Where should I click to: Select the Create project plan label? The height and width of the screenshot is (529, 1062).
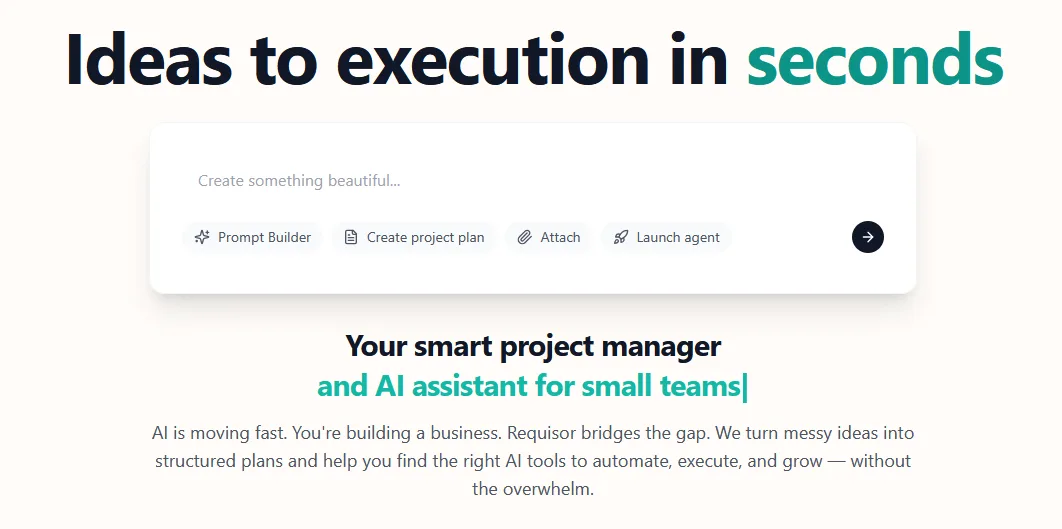click(425, 237)
